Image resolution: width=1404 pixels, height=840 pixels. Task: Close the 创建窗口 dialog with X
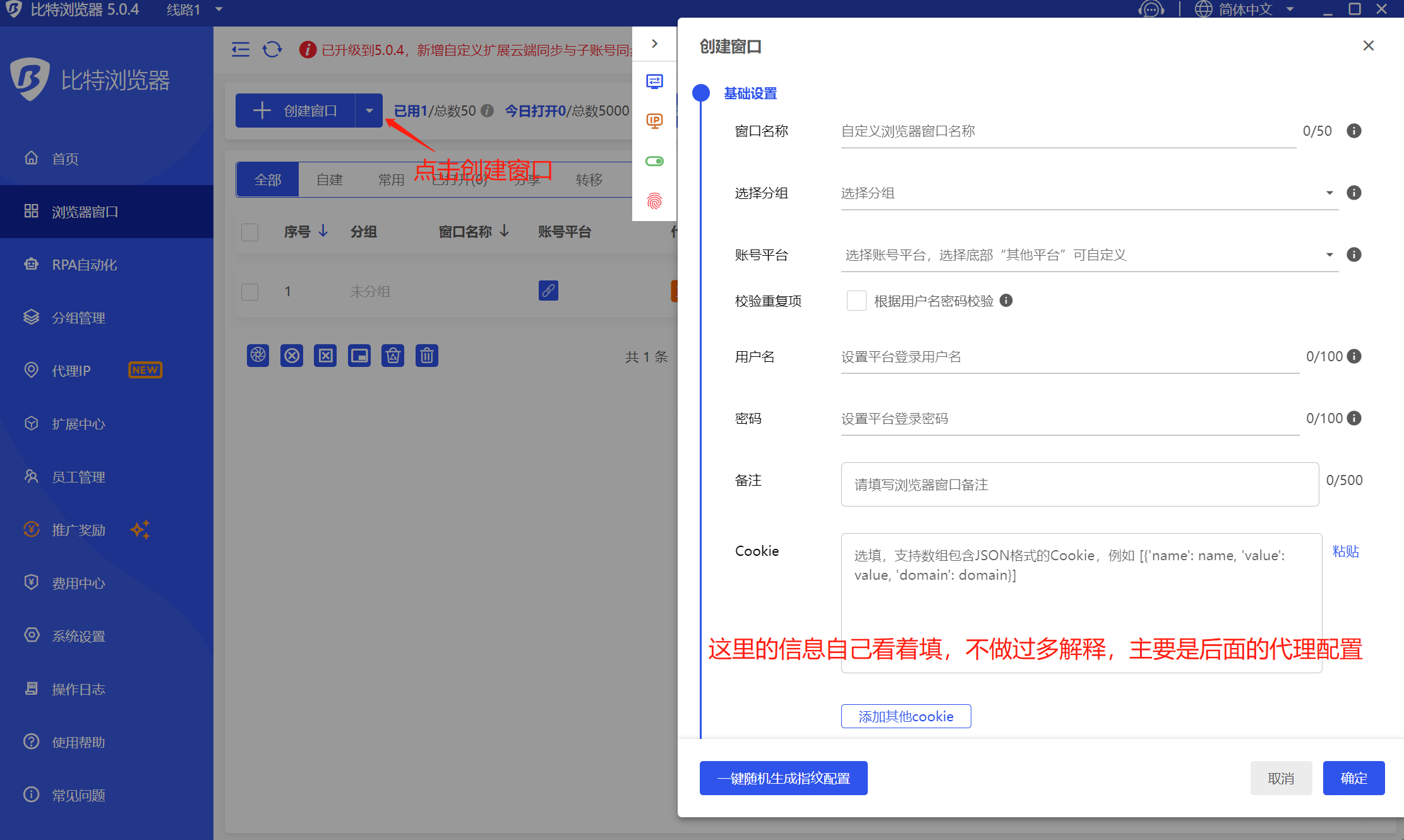pyautogui.click(x=1369, y=45)
